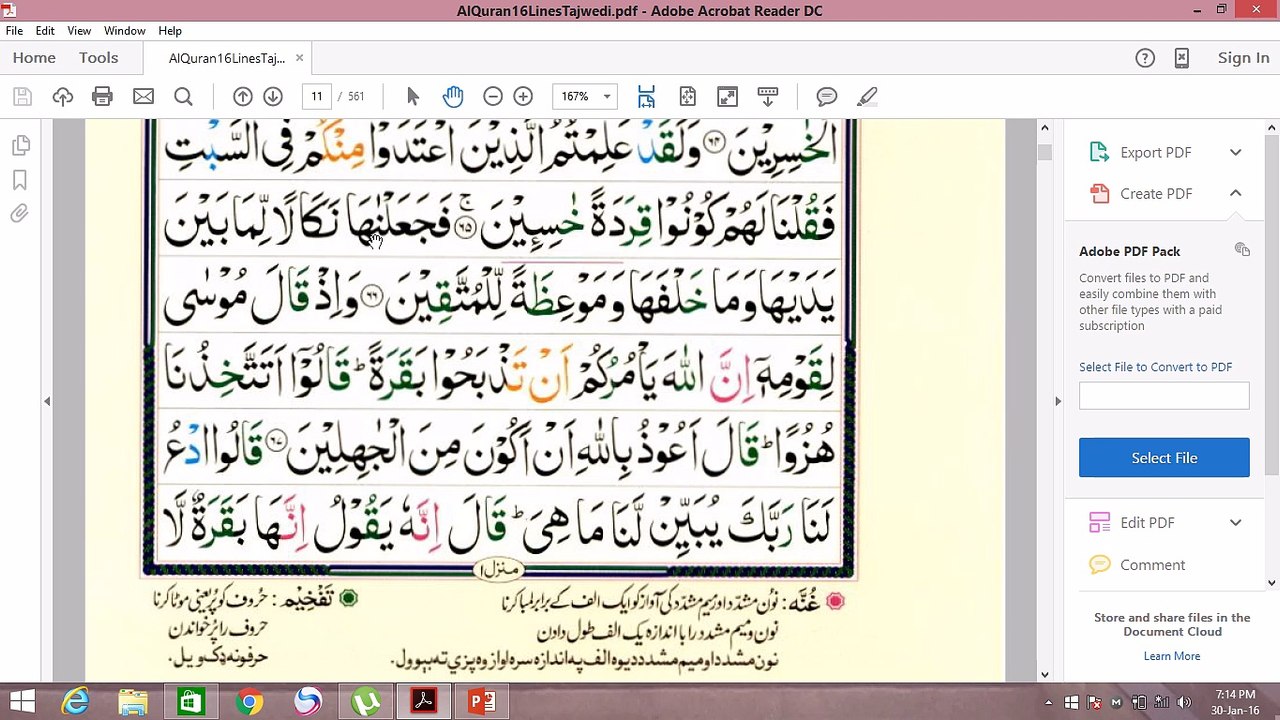Open uTorrent from the taskbar

point(366,701)
